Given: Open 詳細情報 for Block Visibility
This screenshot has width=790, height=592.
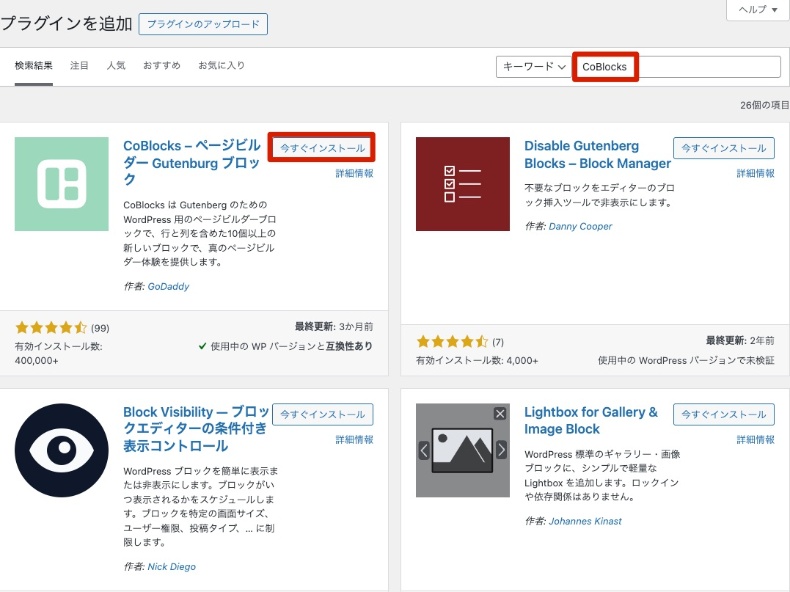Looking at the screenshot, I should (354, 439).
